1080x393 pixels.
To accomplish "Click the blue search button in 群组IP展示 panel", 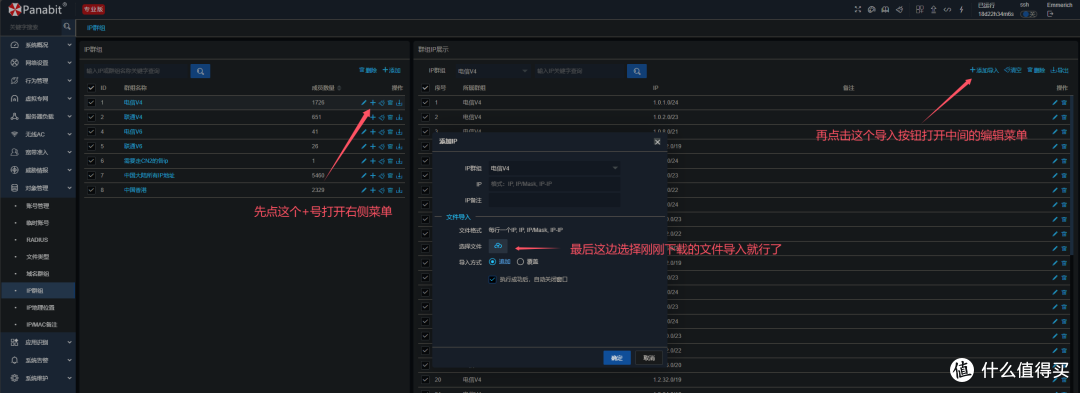I will pos(636,71).
